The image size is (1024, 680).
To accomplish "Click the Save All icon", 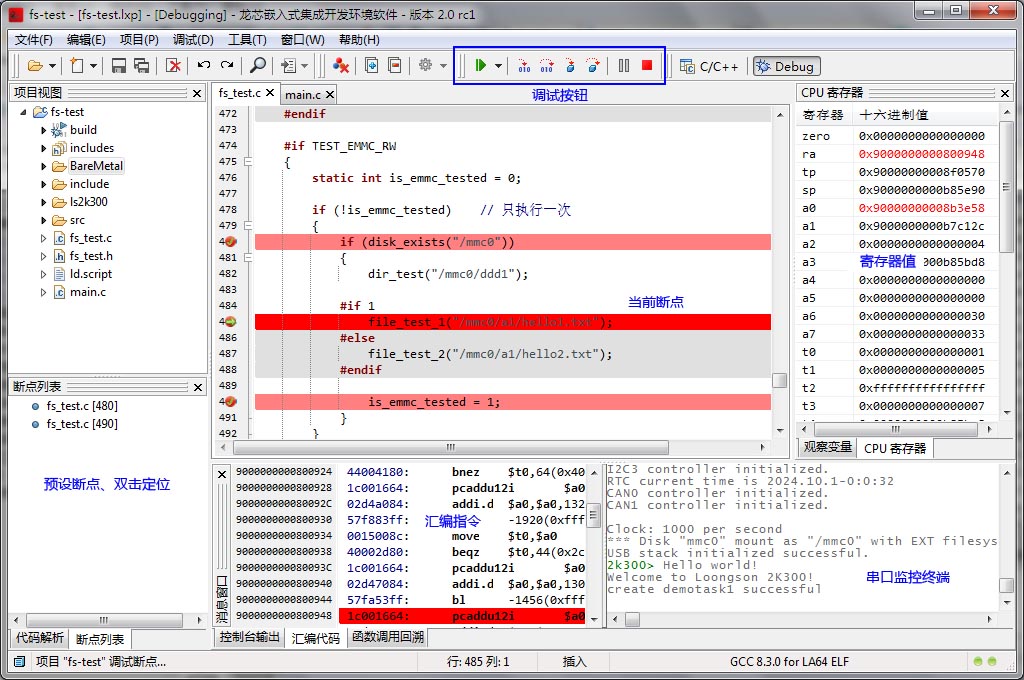I will 141,66.
